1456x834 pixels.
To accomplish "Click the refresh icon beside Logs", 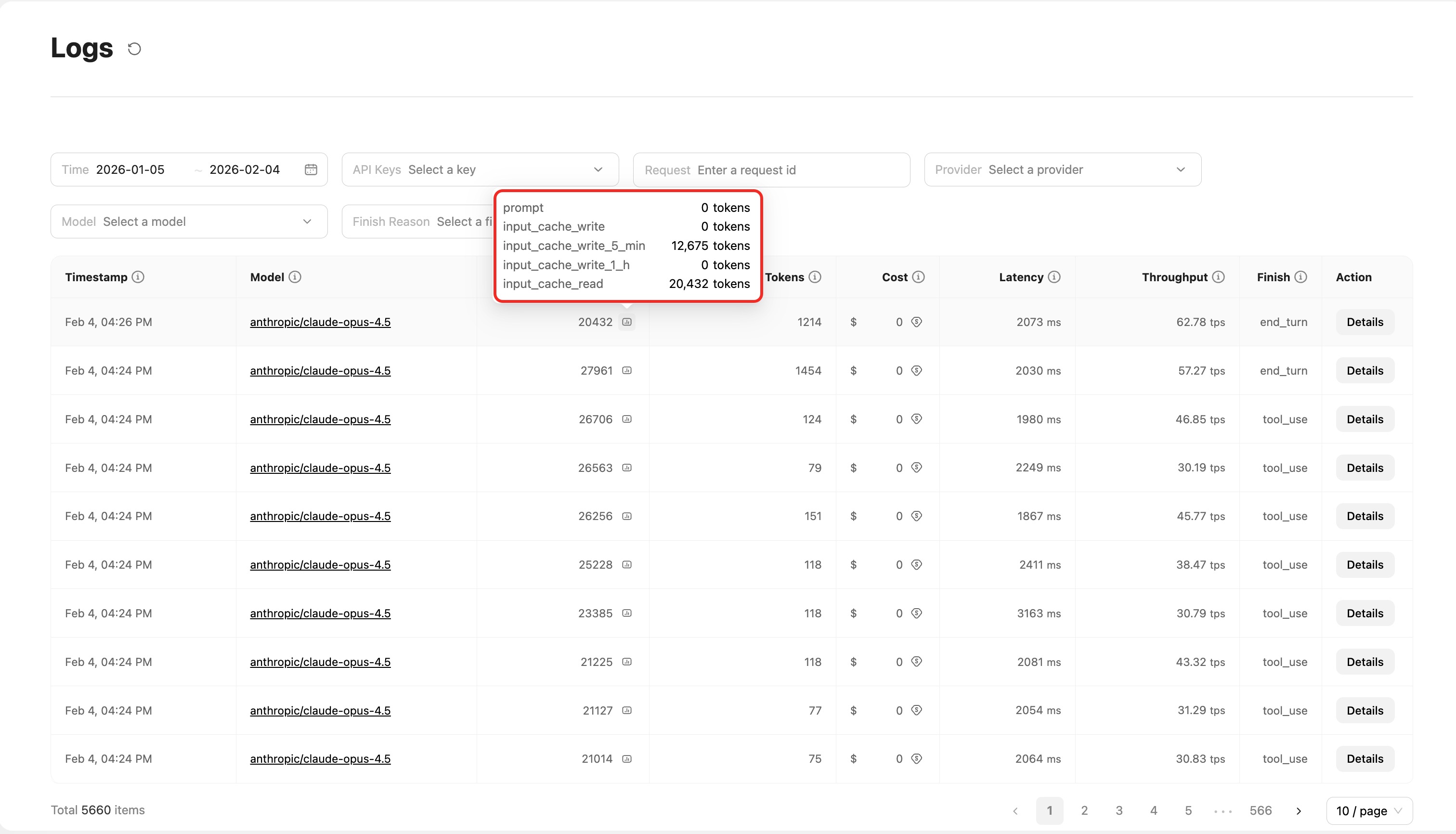I will click(134, 49).
